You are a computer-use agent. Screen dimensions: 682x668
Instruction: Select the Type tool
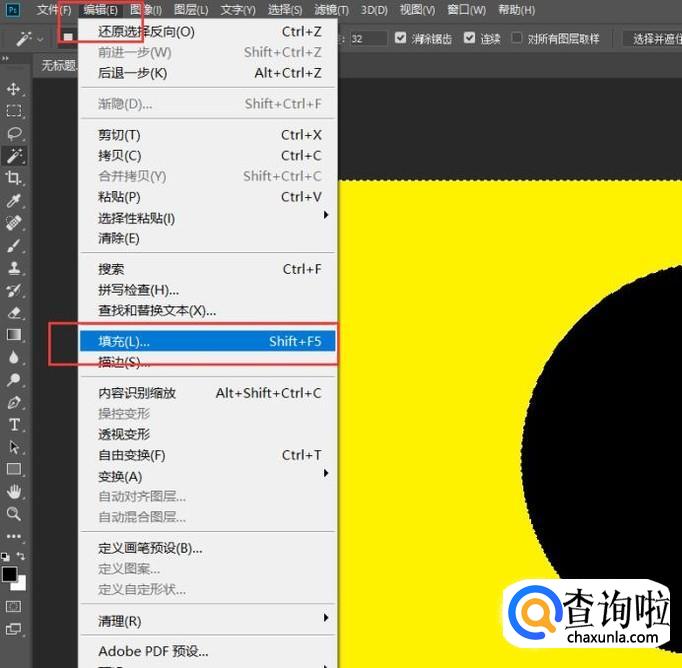click(13, 424)
